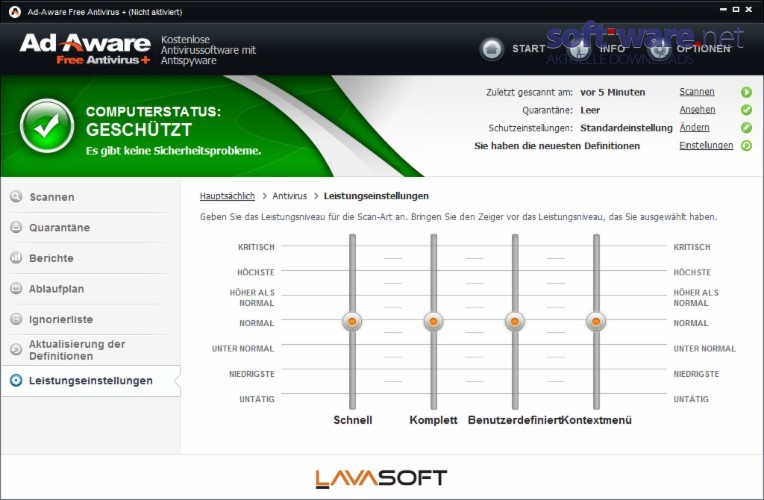The height and width of the screenshot is (500, 764).
Task: Click the left NIEDRIGSTE level label
Action: pos(252,374)
